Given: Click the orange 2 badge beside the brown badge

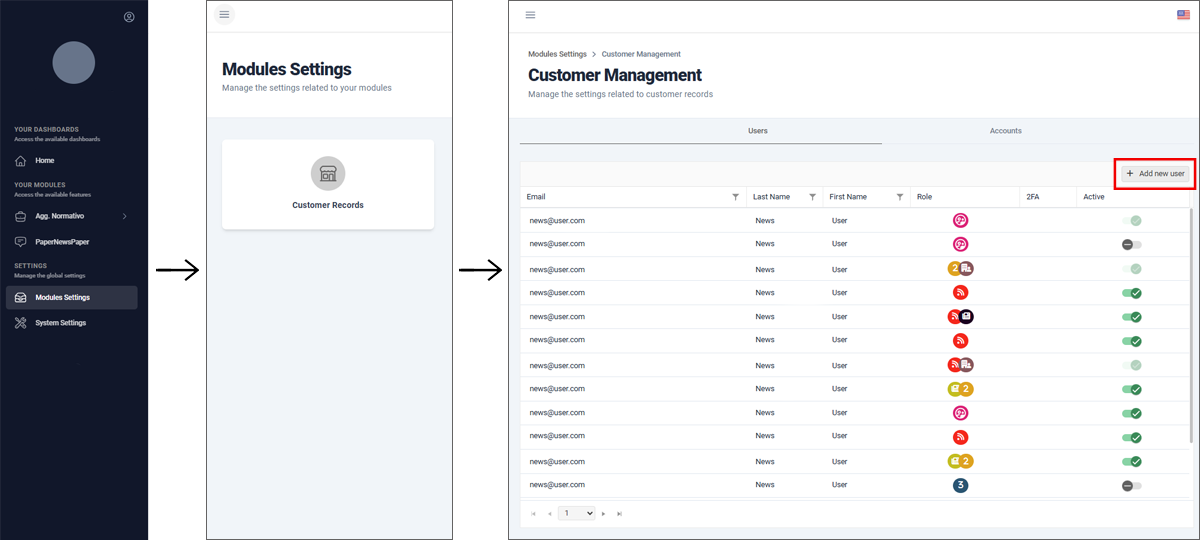Looking at the screenshot, I should 955,268.
